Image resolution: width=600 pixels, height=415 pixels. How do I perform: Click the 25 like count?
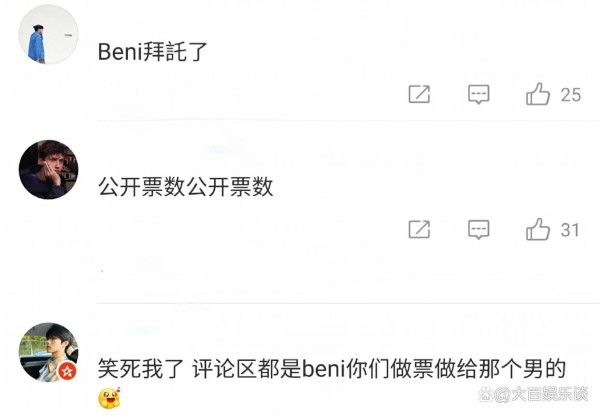[x=571, y=95]
